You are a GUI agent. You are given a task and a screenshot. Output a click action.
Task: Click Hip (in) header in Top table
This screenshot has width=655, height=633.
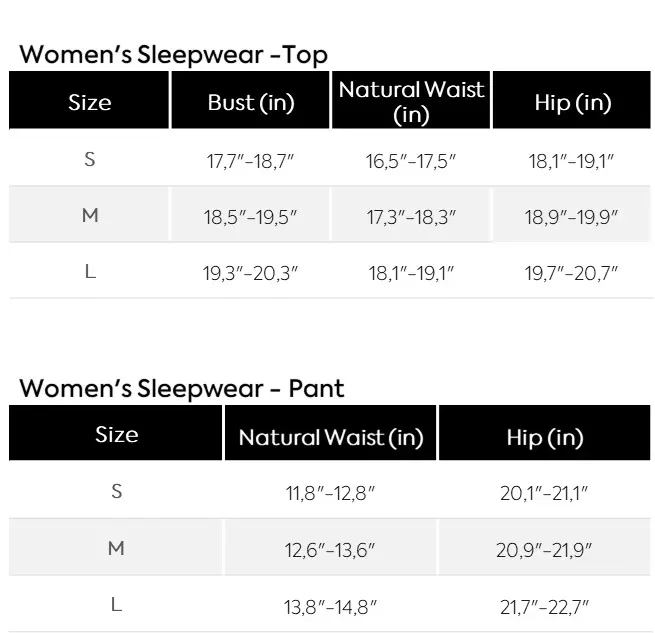click(573, 103)
